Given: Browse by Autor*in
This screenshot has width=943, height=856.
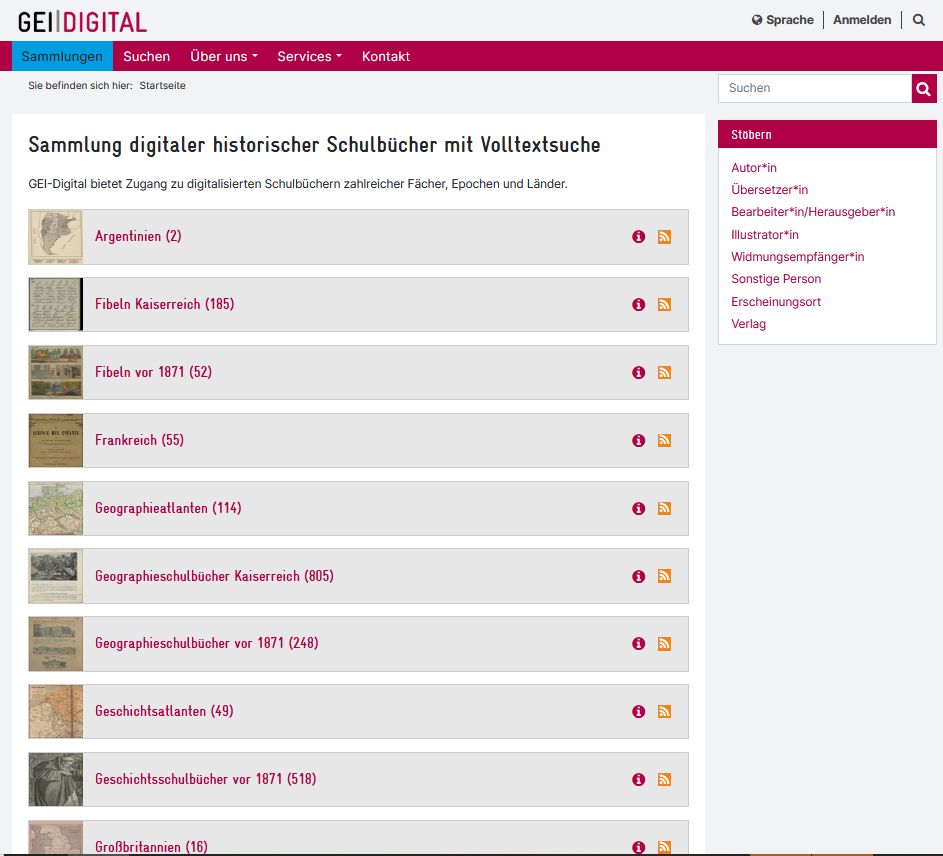Looking at the screenshot, I should tap(754, 168).
